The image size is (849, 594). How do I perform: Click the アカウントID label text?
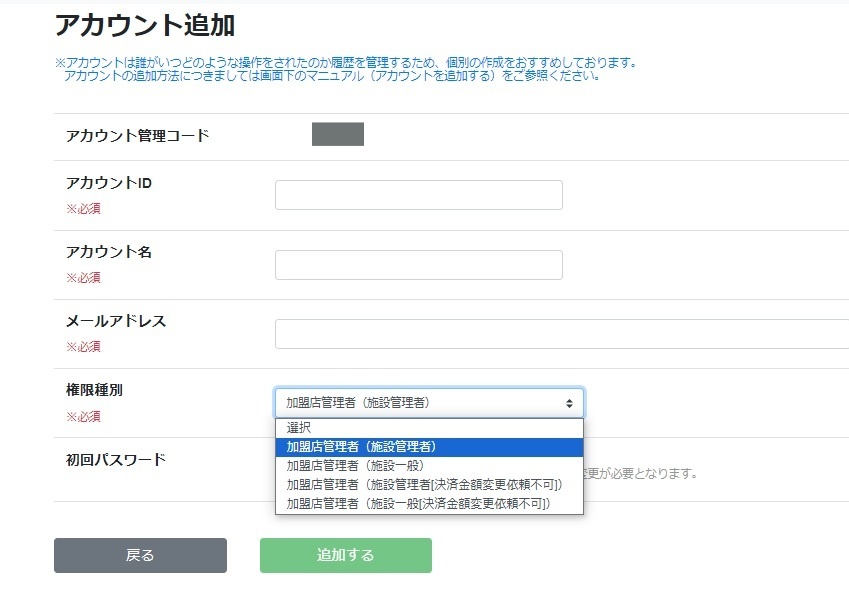click(109, 183)
